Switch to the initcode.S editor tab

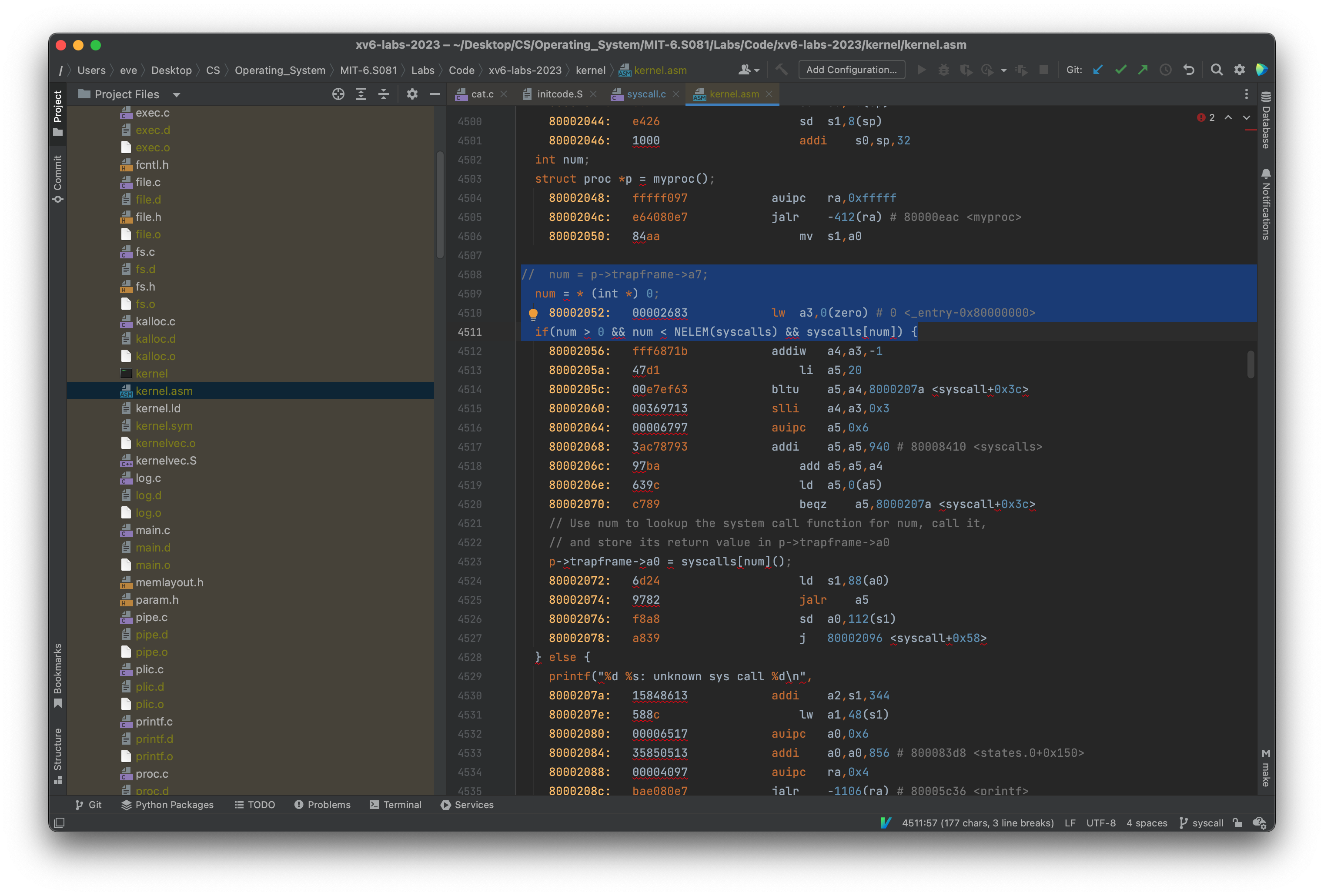tap(560, 94)
